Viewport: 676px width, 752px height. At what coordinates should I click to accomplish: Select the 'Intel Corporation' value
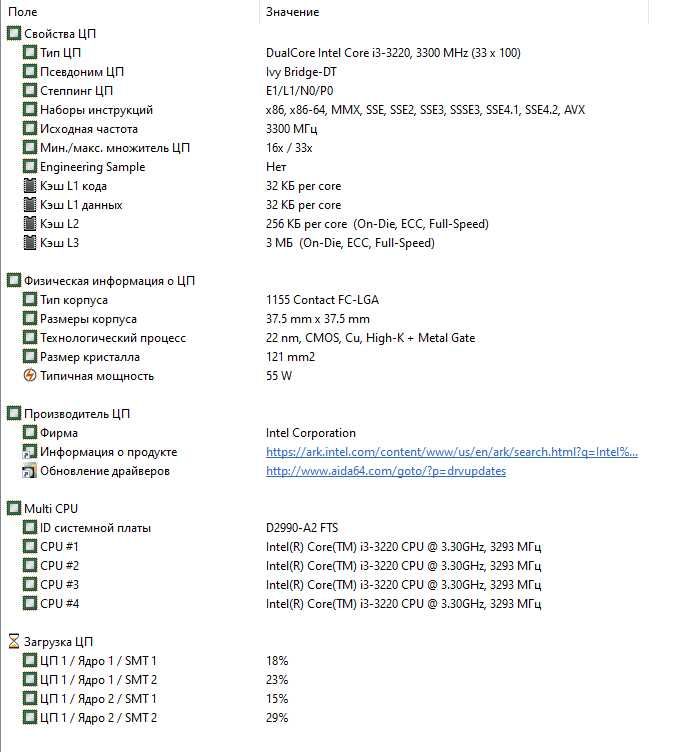point(311,433)
